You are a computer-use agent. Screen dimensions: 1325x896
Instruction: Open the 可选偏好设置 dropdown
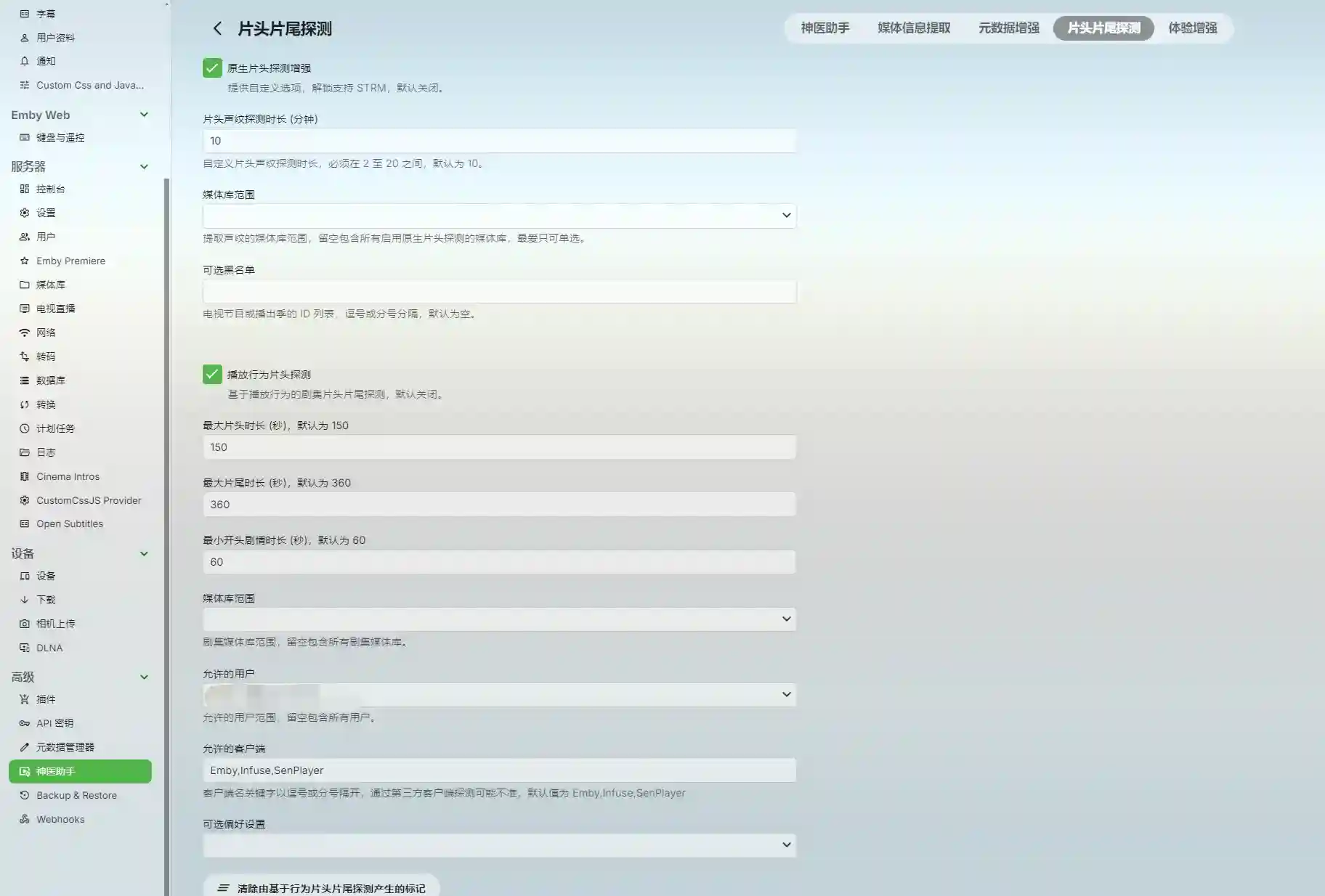point(499,845)
